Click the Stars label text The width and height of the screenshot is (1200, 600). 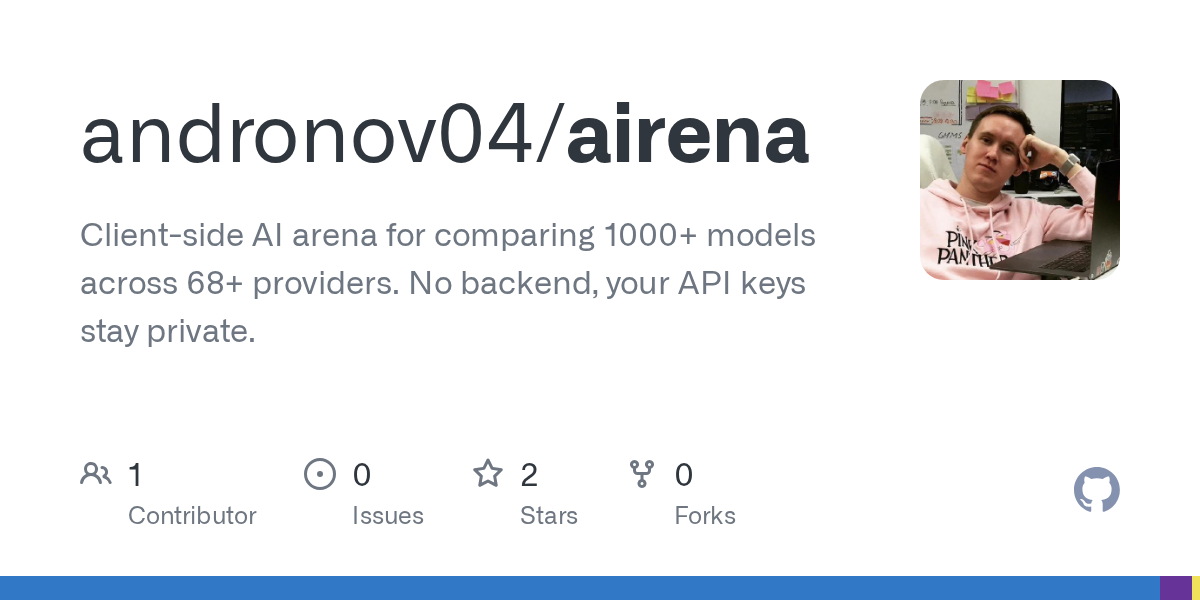coord(549,516)
